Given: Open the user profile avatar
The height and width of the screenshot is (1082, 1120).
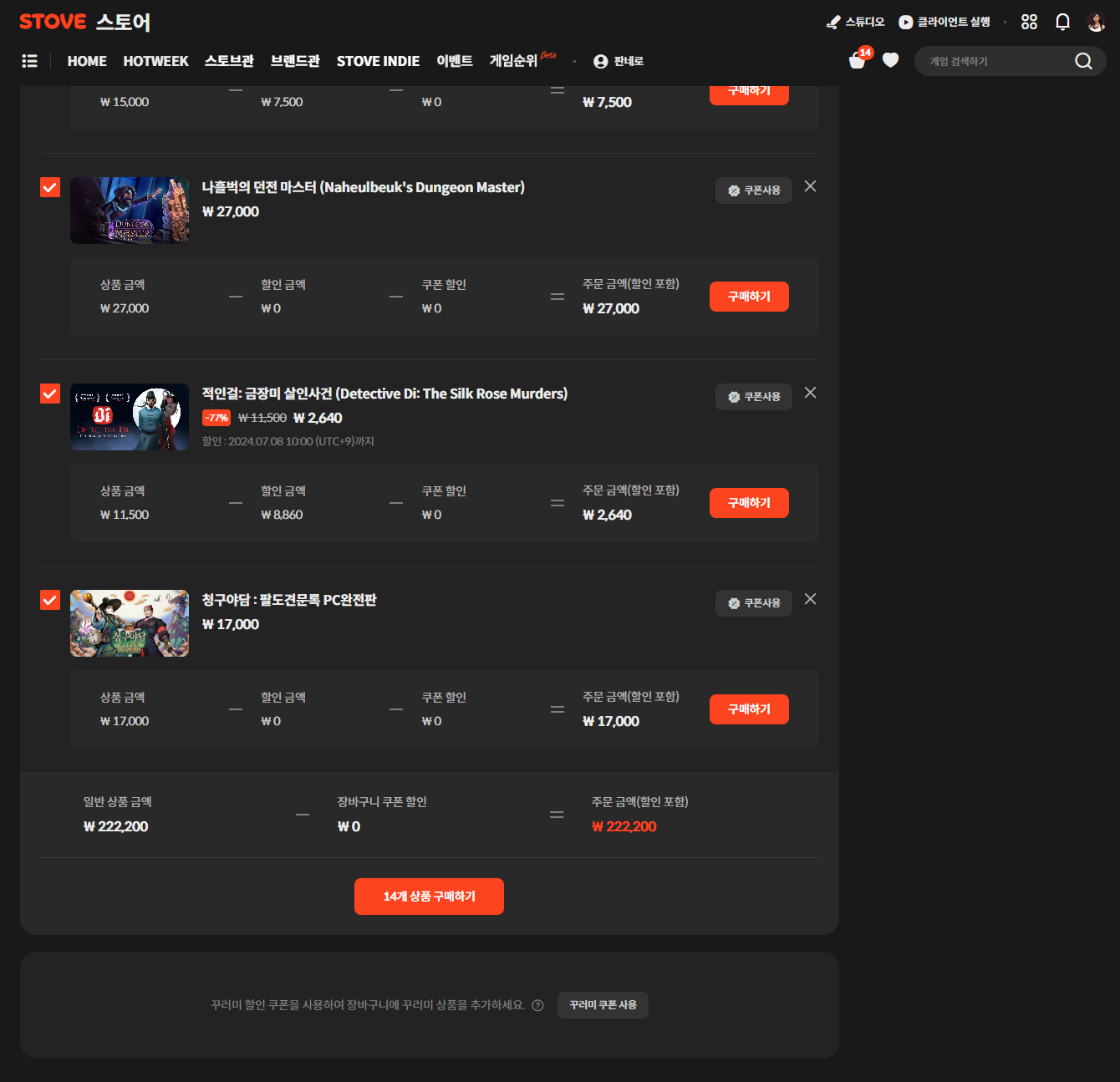Looking at the screenshot, I should 1096,22.
